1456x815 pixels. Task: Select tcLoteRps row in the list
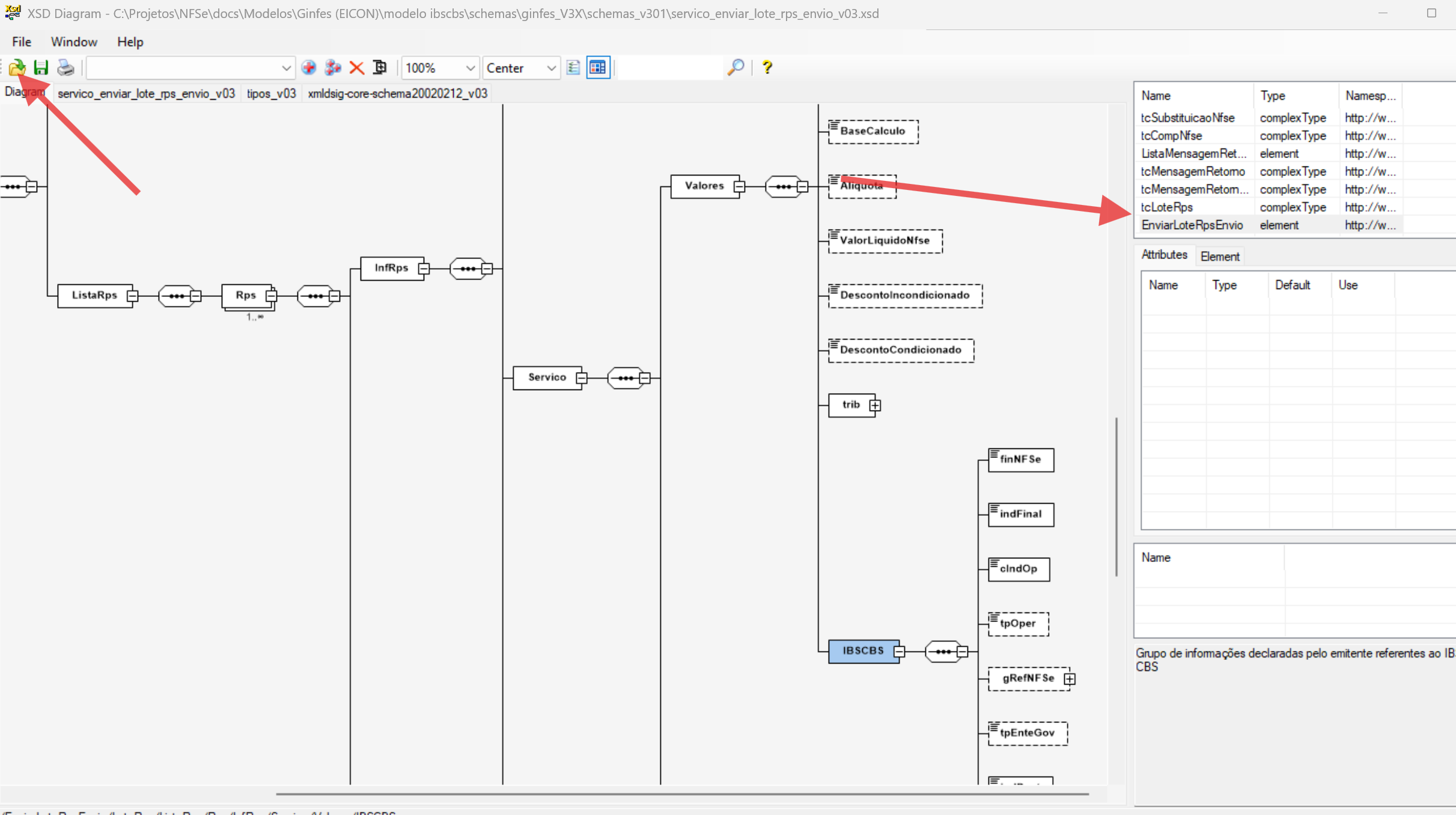tap(1167, 207)
